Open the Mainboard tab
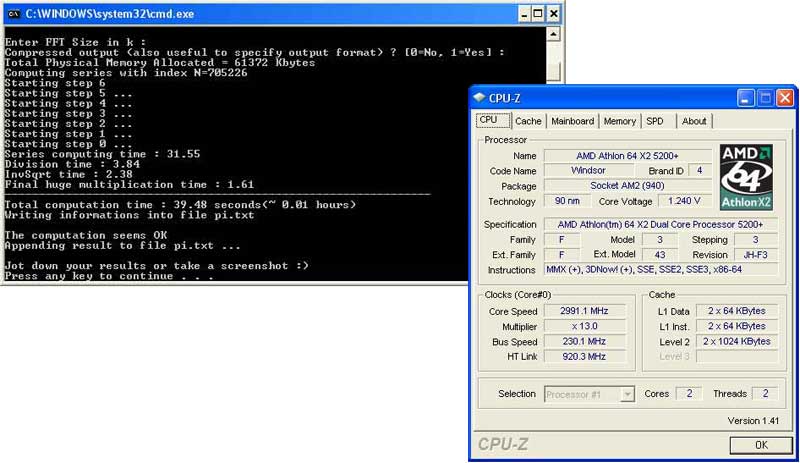 tap(572, 121)
